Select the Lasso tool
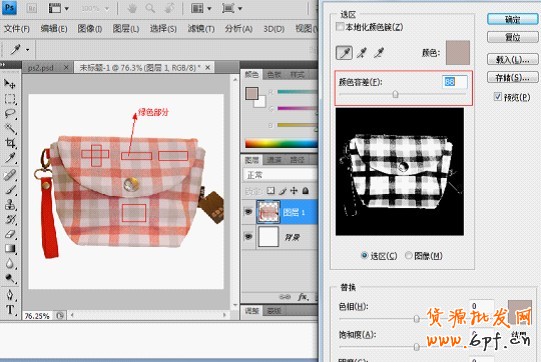Image resolution: width=541 pixels, height=362 pixels. point(10,114)
